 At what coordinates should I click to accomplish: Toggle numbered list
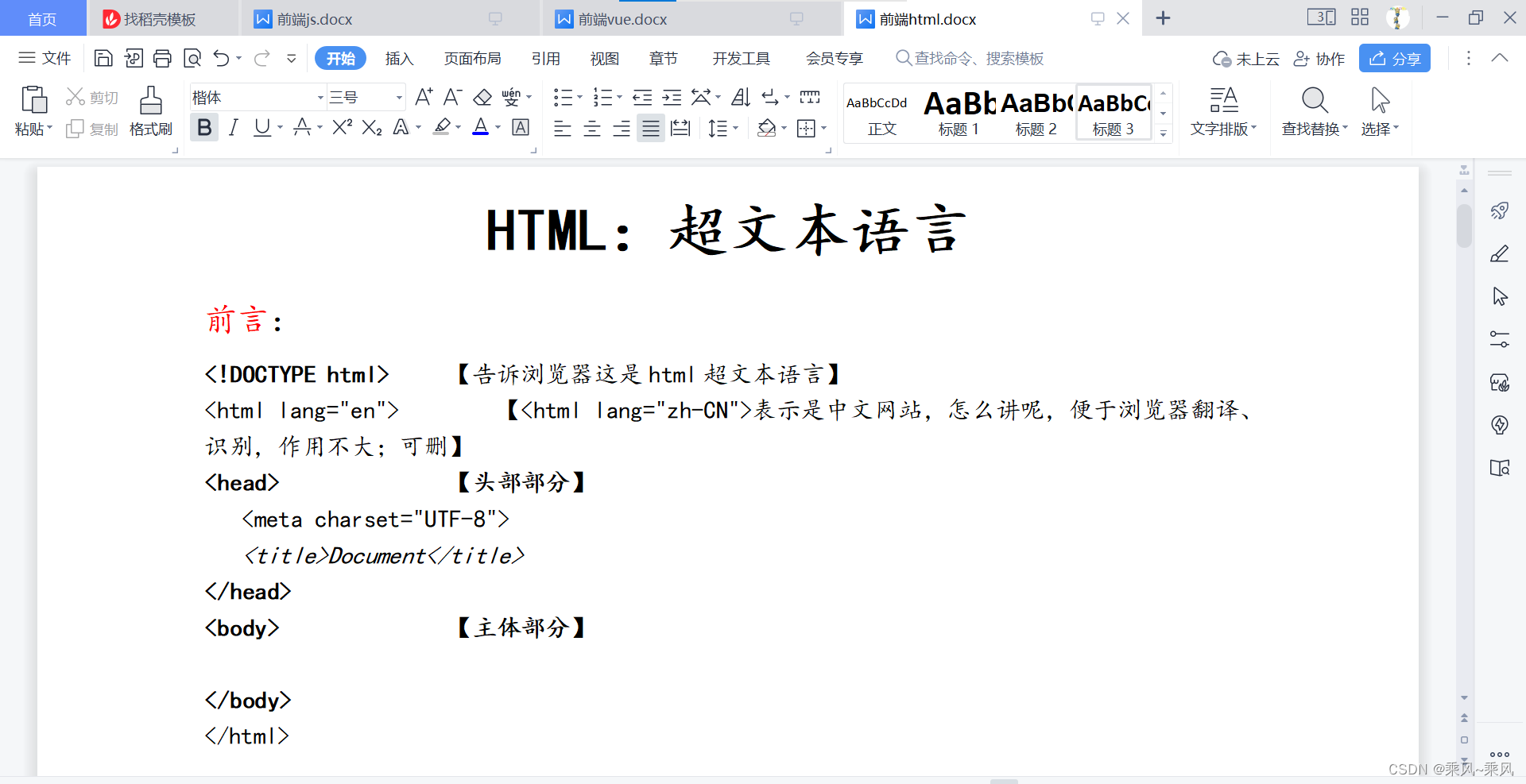coord(602,97)
